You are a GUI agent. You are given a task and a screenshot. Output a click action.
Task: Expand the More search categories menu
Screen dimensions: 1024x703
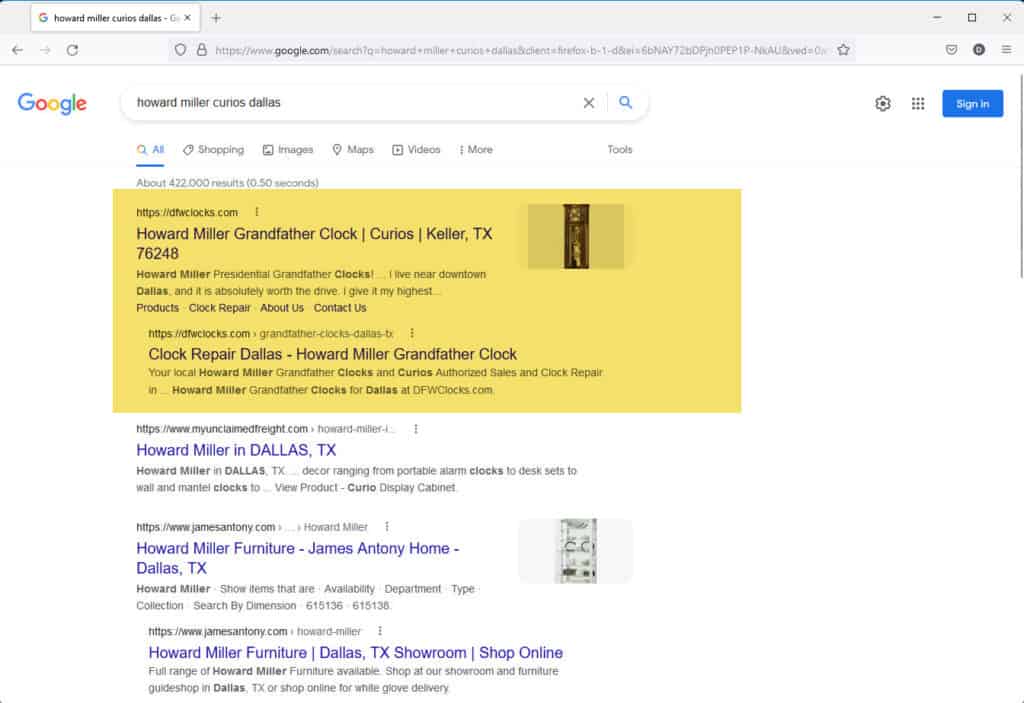point(476,150)
